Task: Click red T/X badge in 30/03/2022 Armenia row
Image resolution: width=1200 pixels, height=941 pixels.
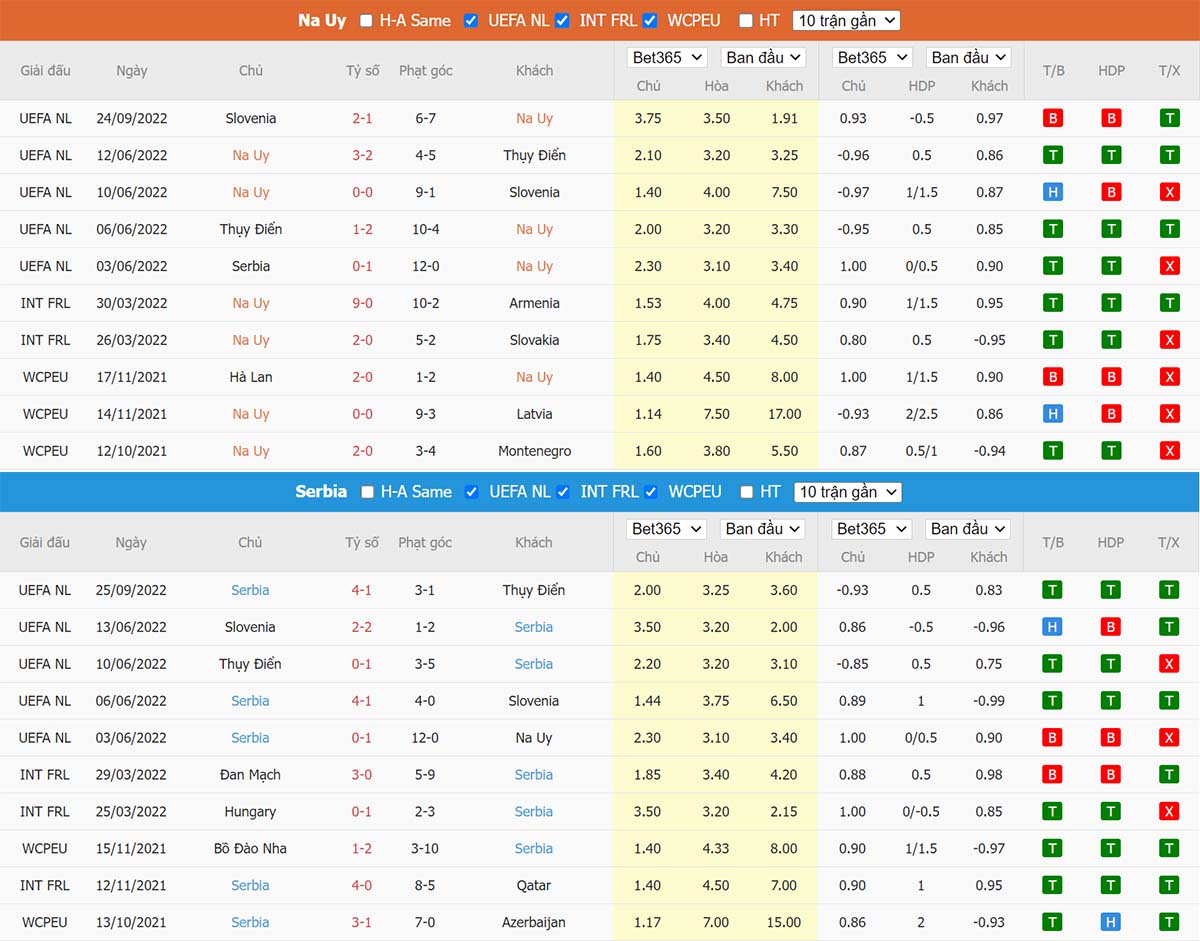Action: (1169, 303)
